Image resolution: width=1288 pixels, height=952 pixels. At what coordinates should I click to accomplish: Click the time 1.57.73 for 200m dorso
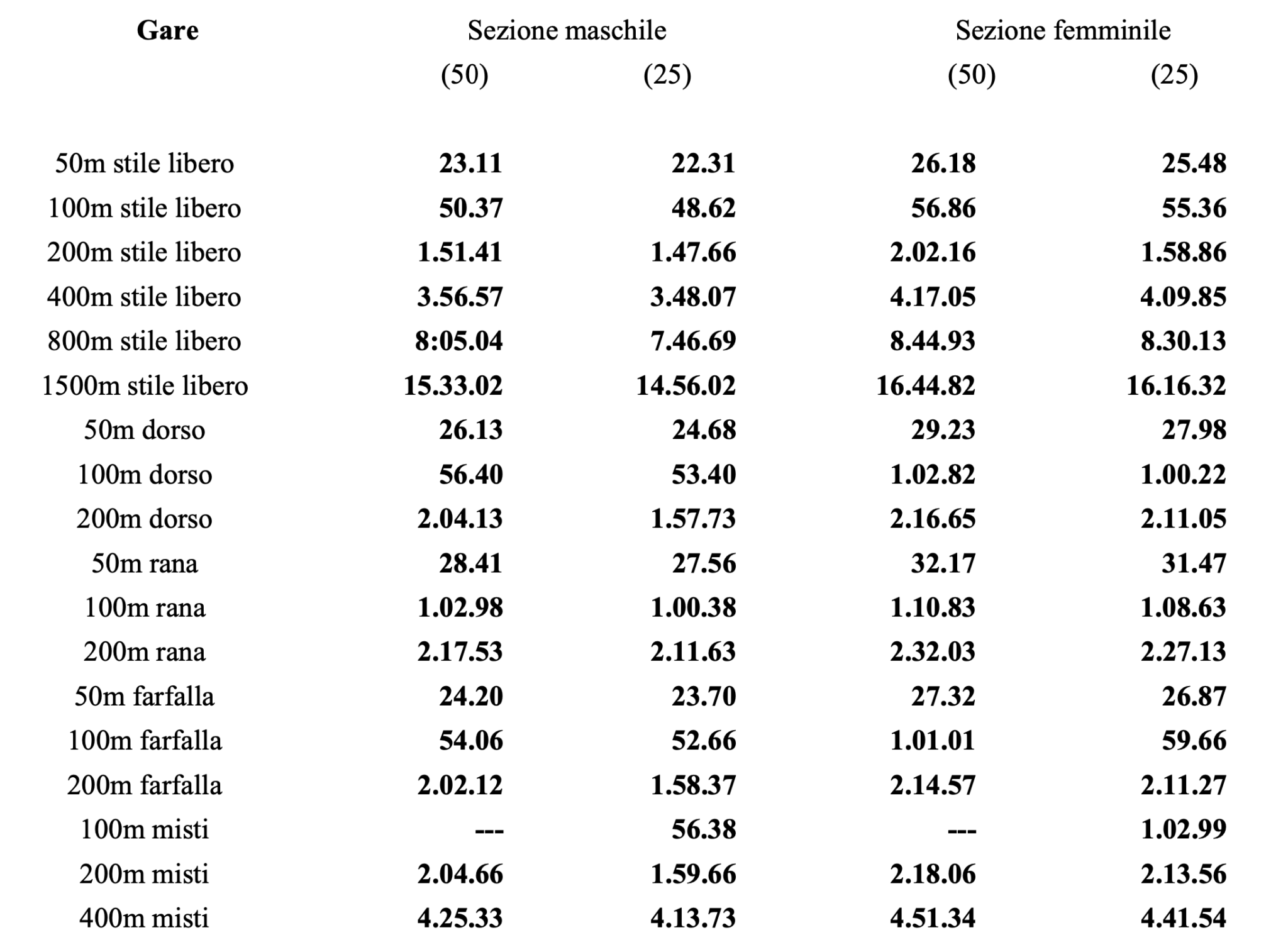click(x=693, y=519)
